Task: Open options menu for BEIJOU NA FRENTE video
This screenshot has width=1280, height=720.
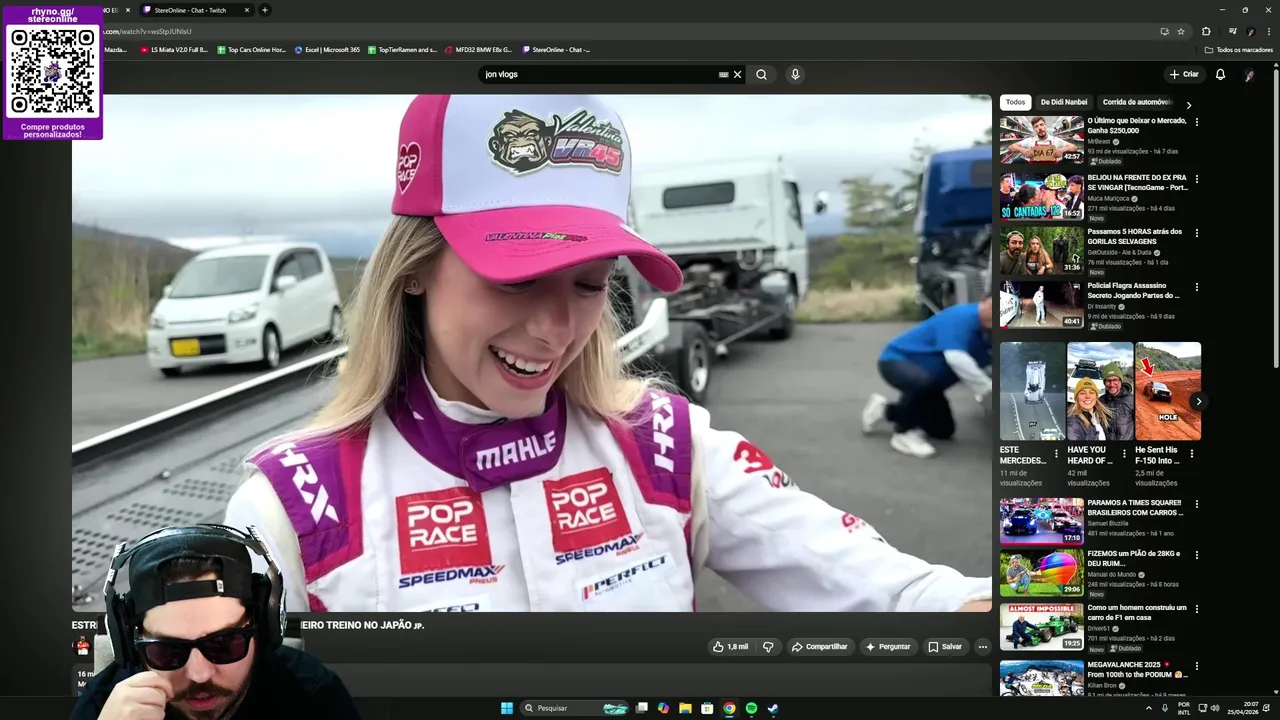Action: 1196,179
